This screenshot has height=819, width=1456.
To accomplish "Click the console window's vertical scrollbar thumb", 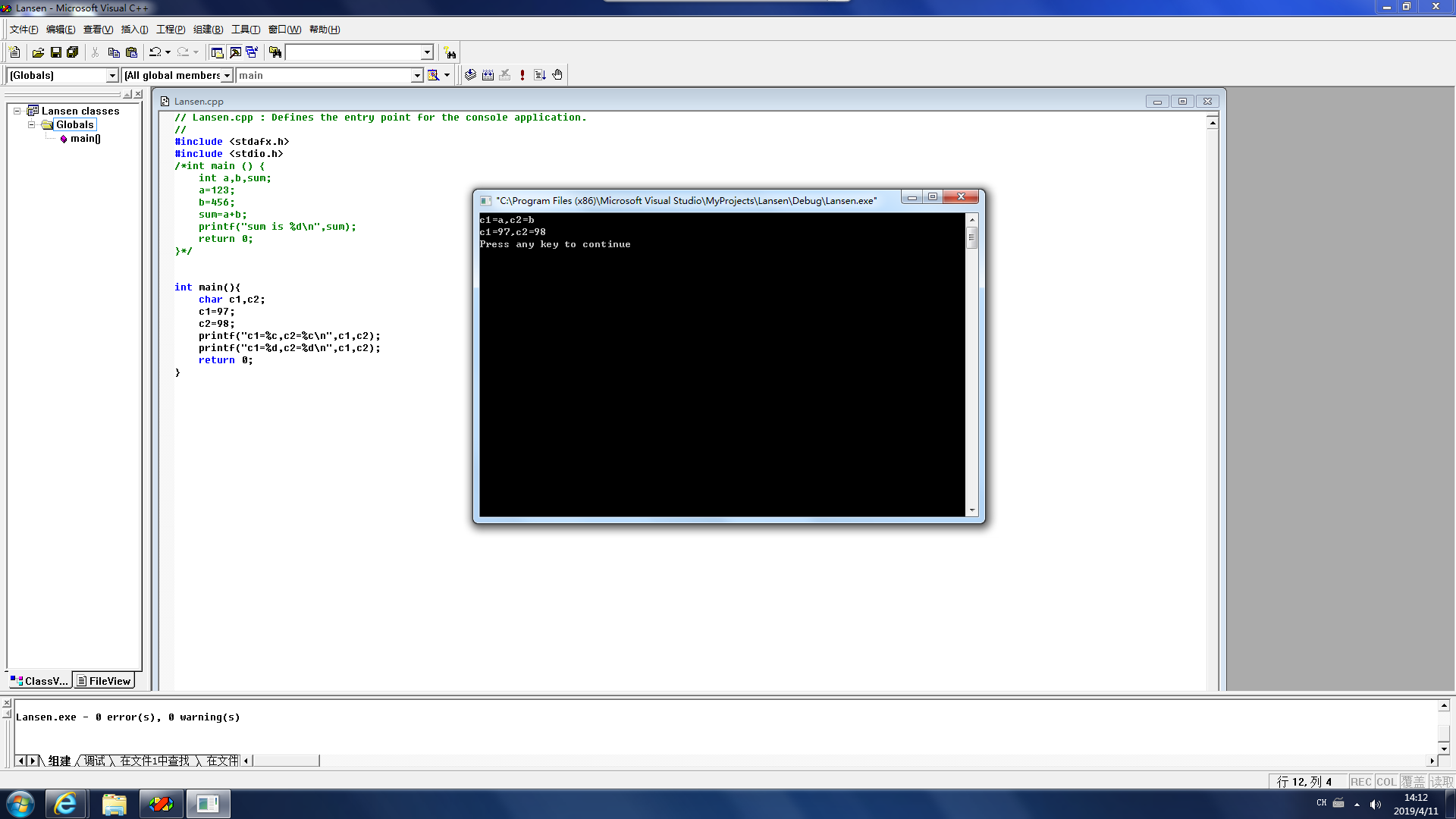I will [x=971, y=237].
